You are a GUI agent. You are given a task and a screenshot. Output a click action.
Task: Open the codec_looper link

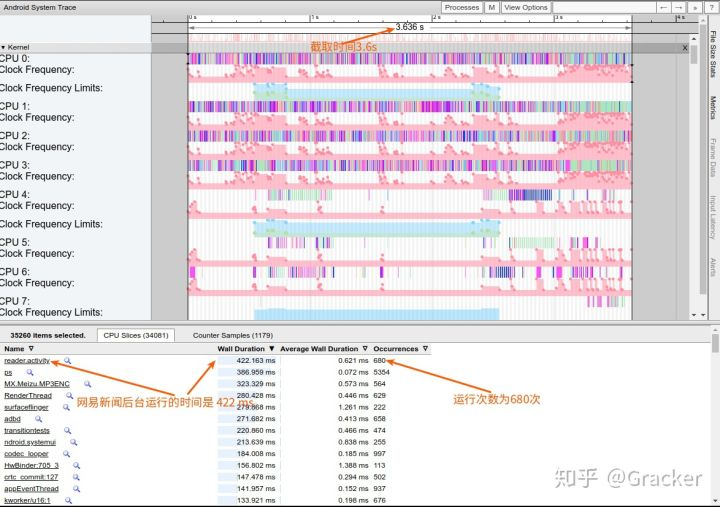point(26,454)
